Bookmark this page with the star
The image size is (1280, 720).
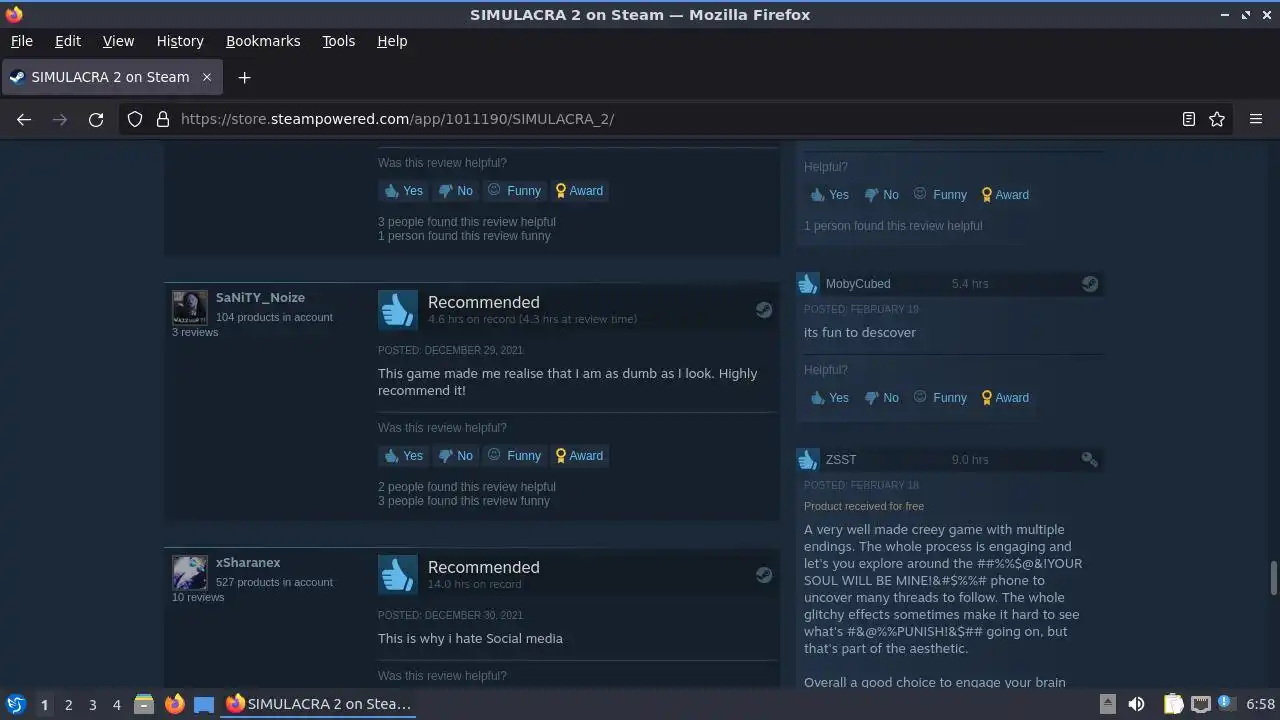coord(1217,119)
